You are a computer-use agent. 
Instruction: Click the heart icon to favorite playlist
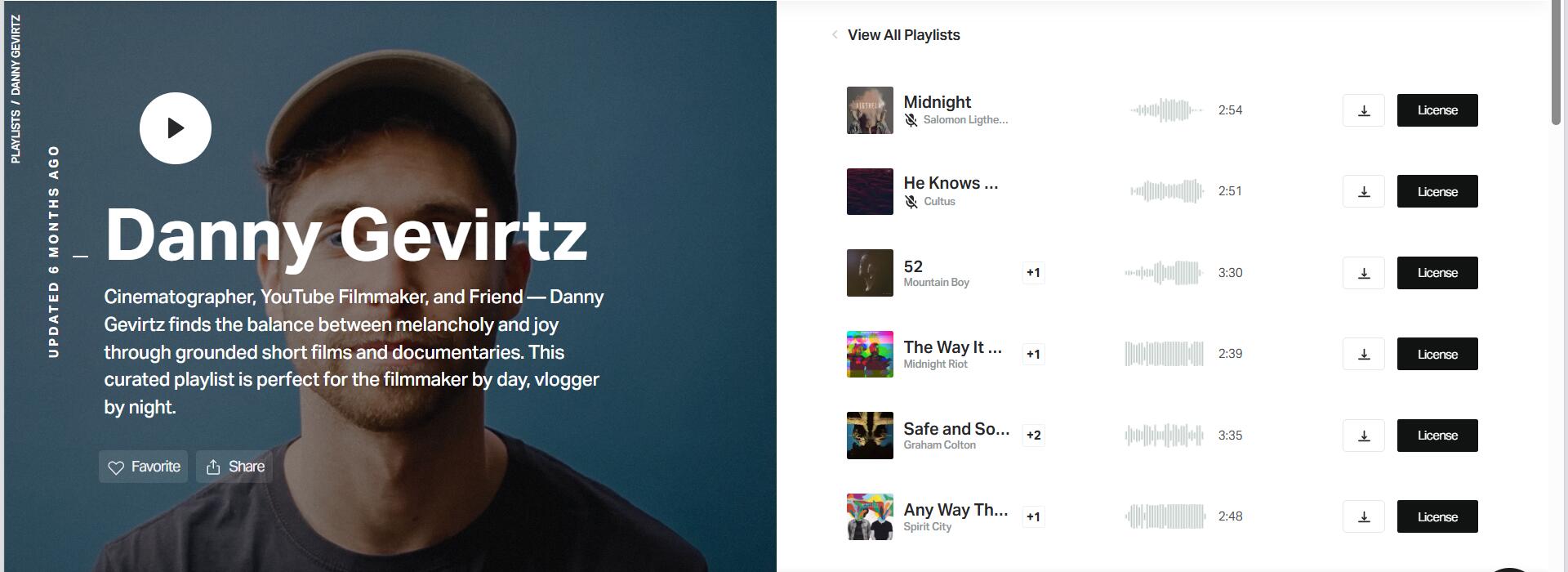[x=116, y=467]
